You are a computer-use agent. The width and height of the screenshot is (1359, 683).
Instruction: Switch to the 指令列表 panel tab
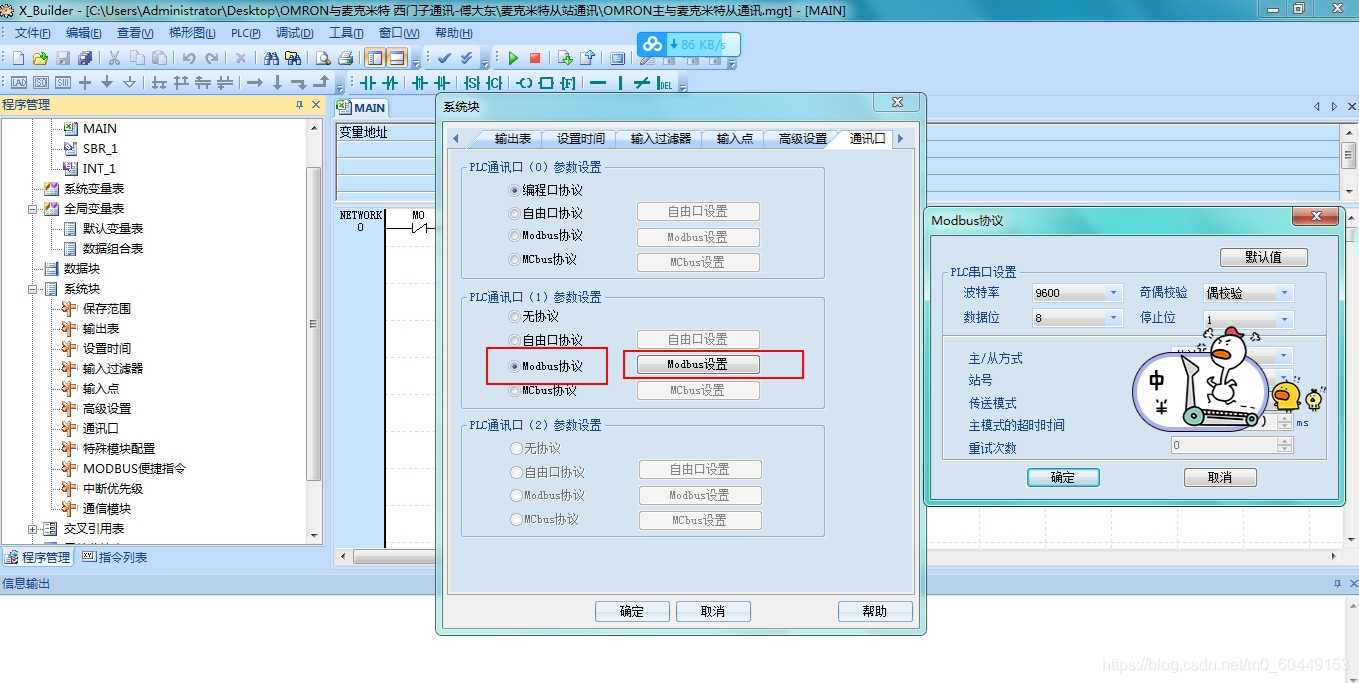(x=115, y=557)
